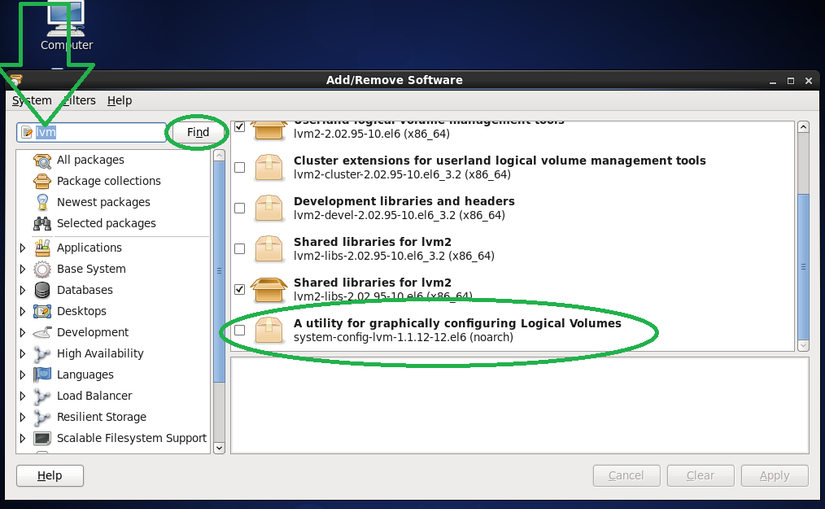825x509 pixels.
Task: Select Development libraries and headers text
Action: tap(404, 201)
